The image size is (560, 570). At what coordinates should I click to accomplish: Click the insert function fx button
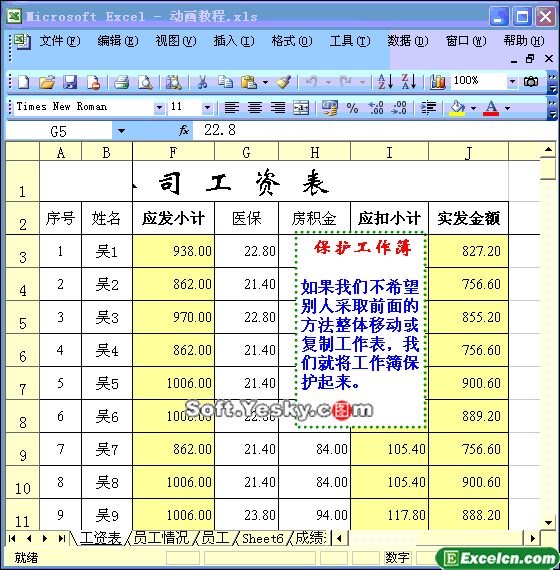(184, 130)
